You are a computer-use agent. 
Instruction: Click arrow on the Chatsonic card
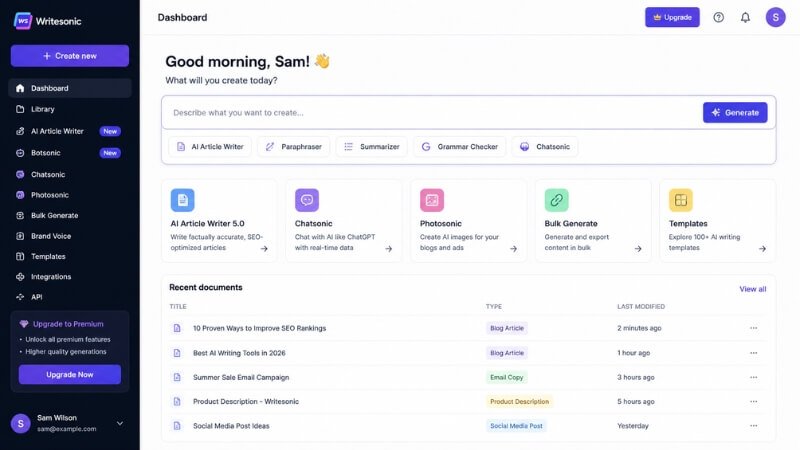click(388, 248)
